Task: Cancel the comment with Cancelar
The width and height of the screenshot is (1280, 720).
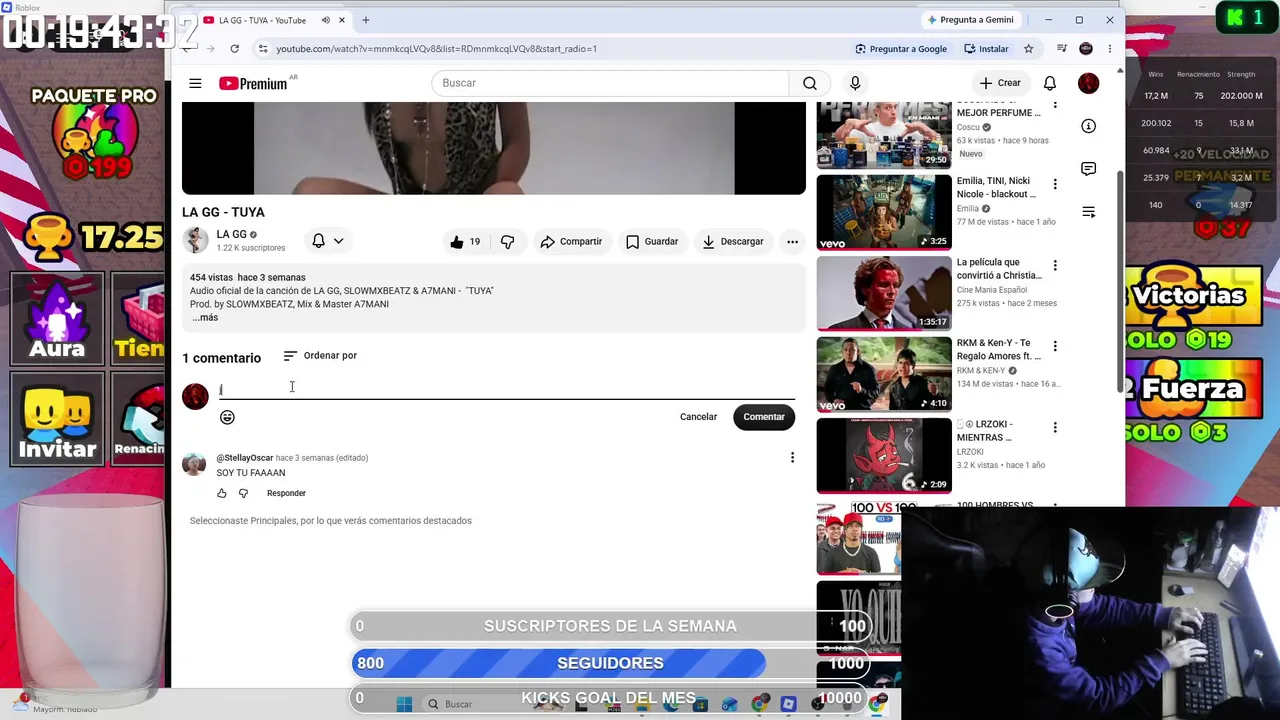Action: [x=698, y=417]
